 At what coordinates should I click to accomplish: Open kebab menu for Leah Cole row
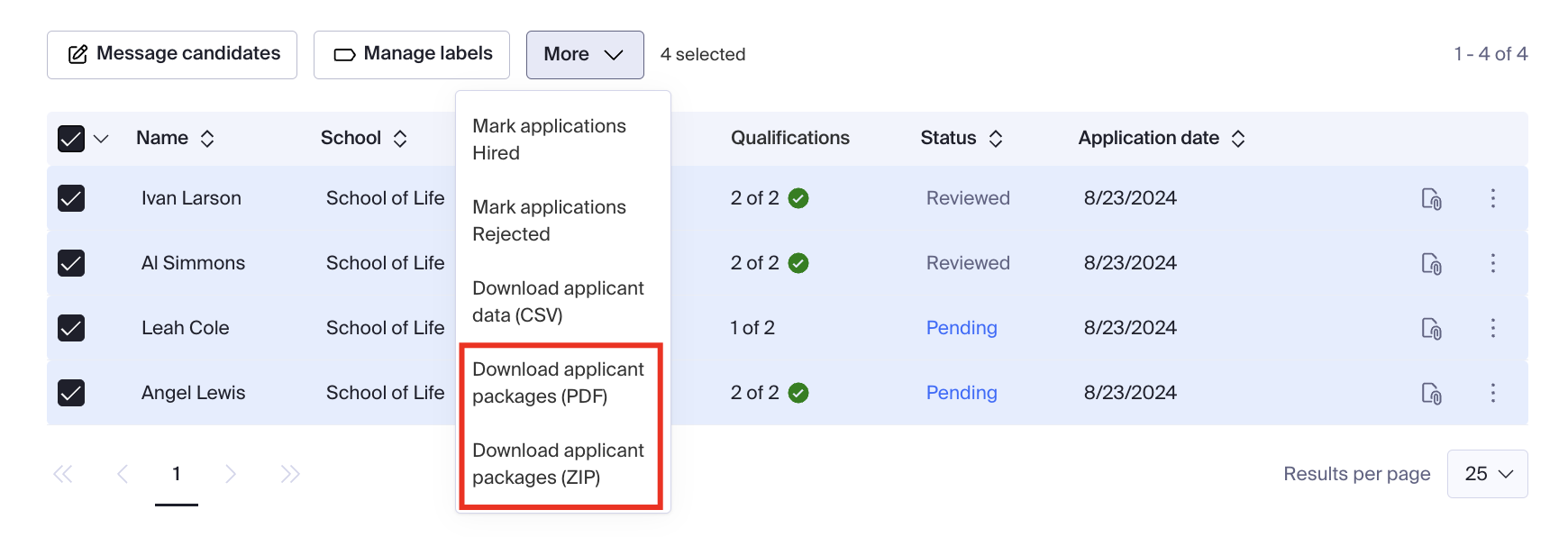coord(1493,328)
